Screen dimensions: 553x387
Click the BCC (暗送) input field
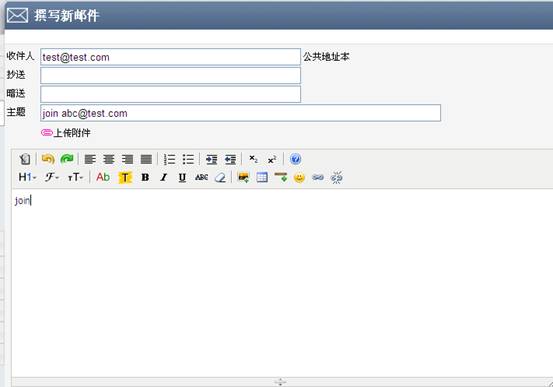[x=170, y=94]
